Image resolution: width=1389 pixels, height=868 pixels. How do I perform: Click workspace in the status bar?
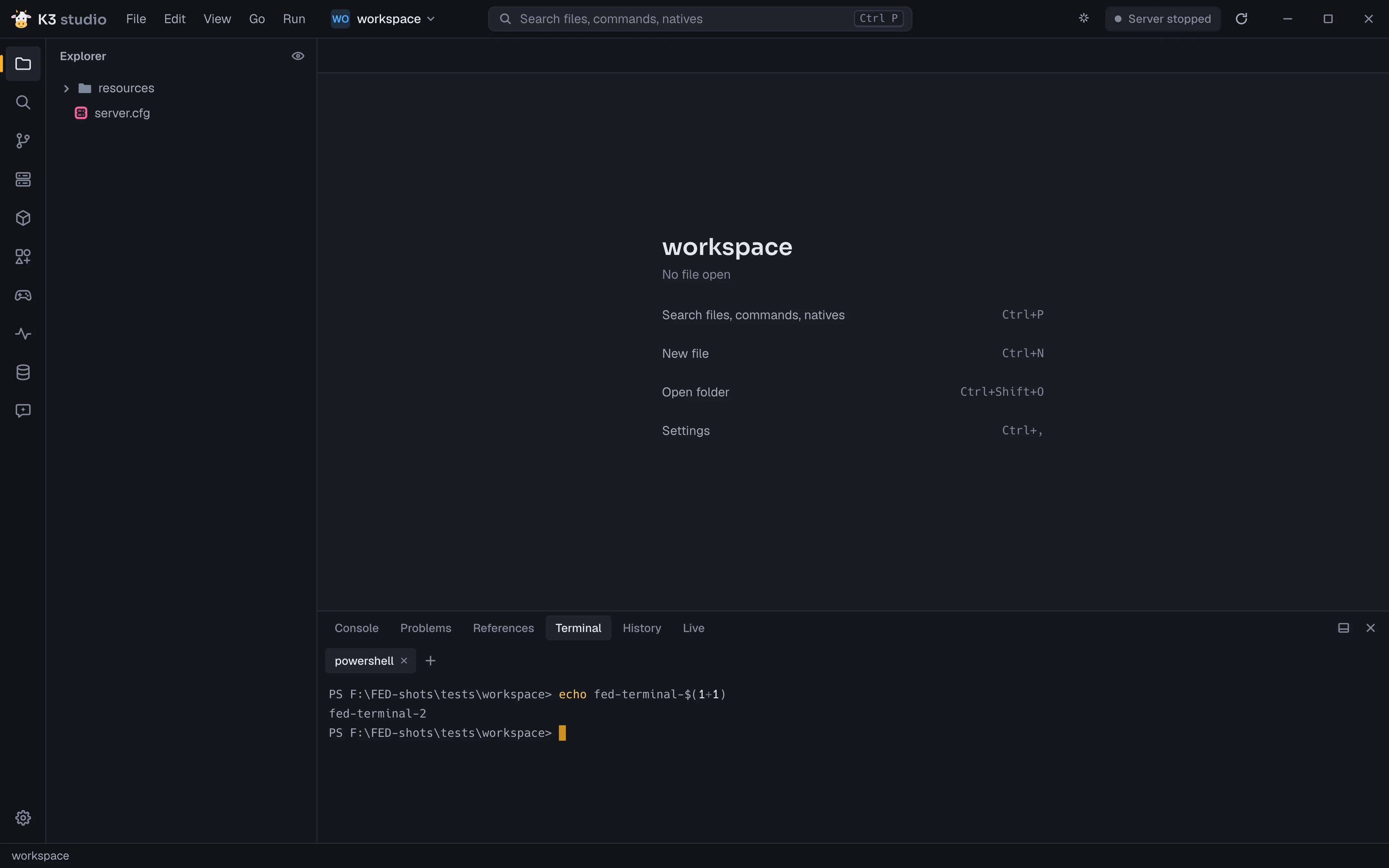[40, 856]
